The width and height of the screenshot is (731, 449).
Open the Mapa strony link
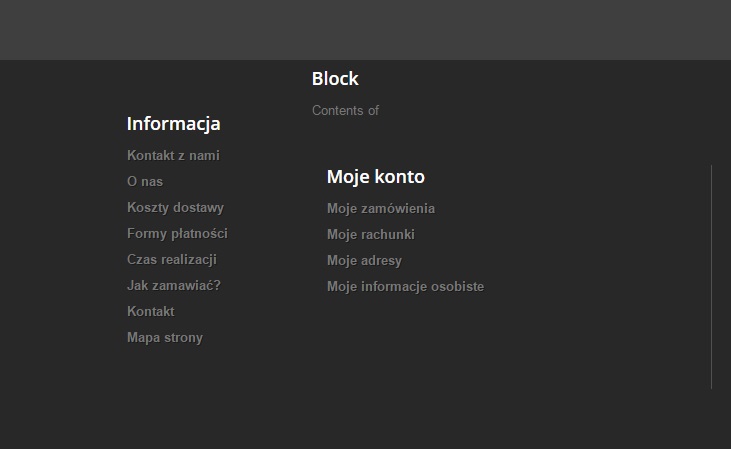pos(165,338)
